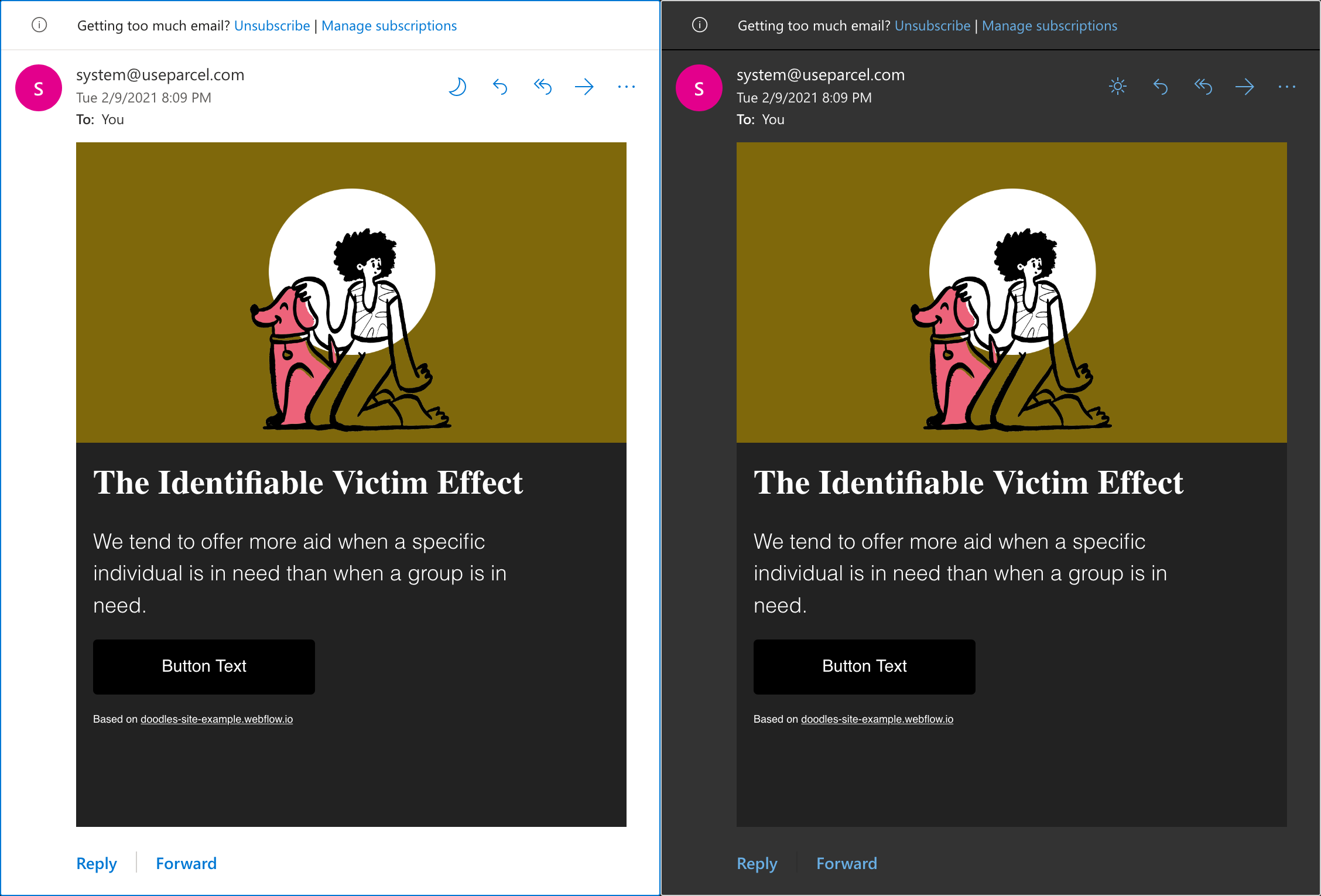This screenshot has width=1321, height=896.
Task: Select the Reply All icon in light pane
Action: [x=542, y=87]
